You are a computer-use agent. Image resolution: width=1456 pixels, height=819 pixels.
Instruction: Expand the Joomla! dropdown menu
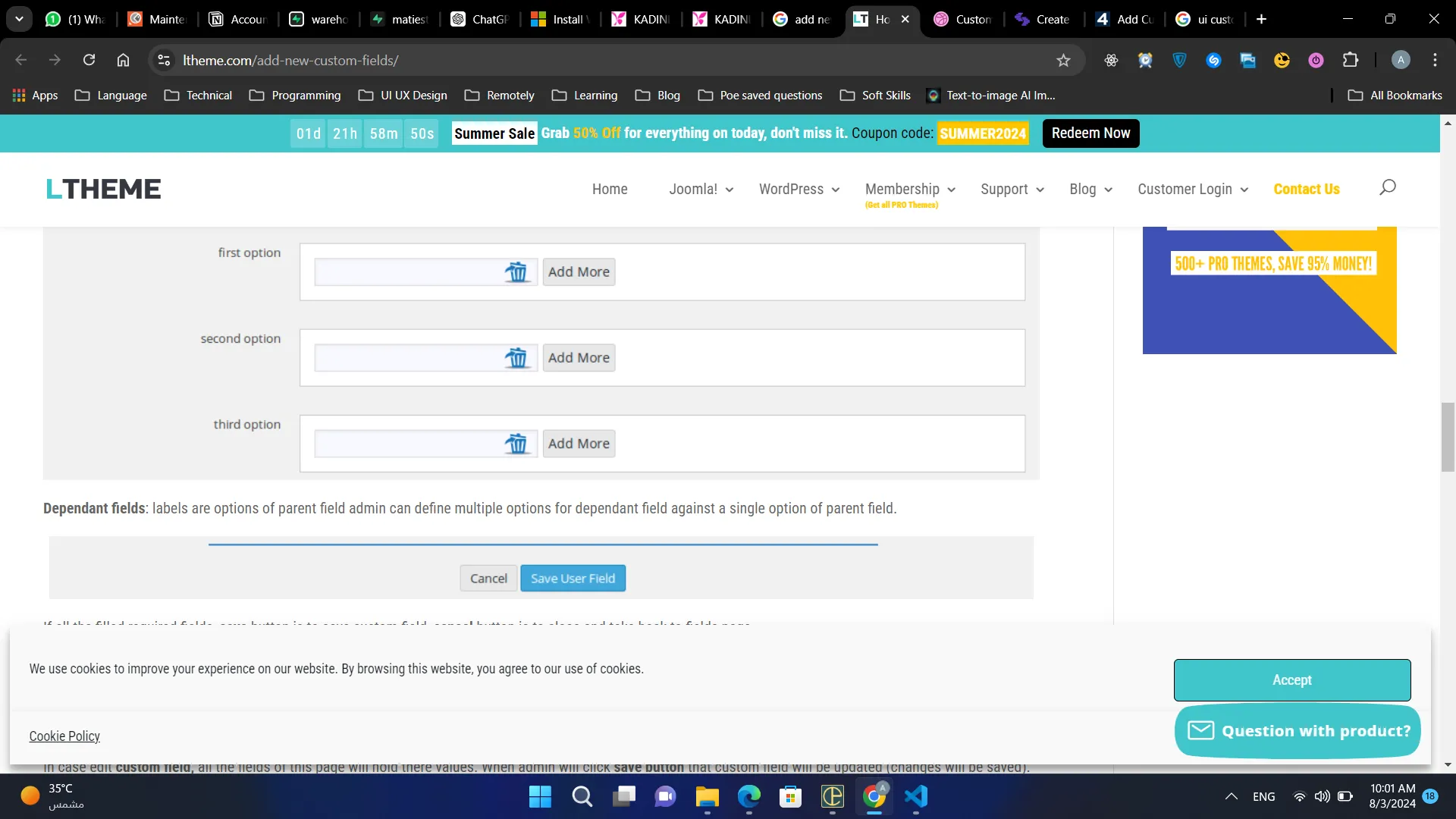pyautogui.click(x=701, y=189)
